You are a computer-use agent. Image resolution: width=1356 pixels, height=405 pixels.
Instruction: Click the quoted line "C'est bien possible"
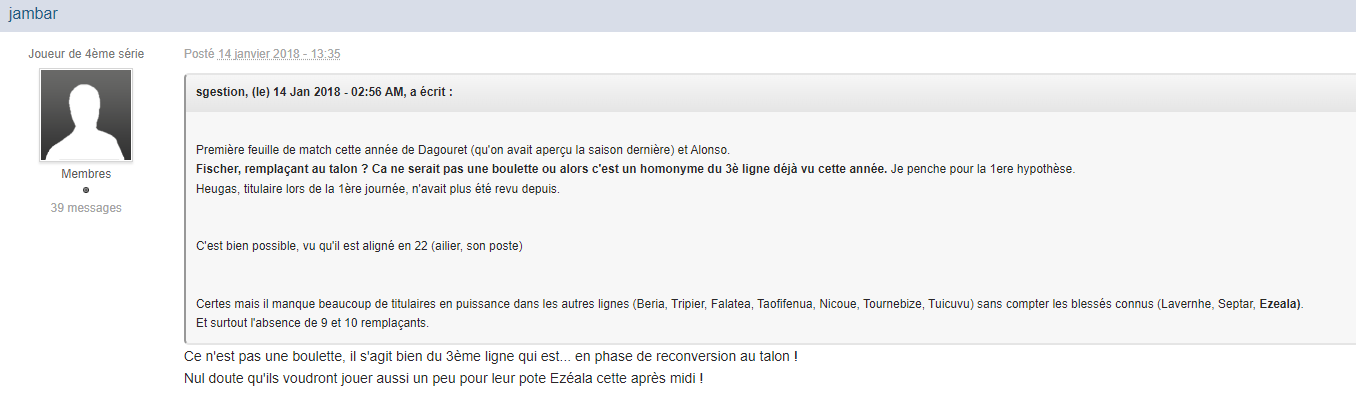359,246
